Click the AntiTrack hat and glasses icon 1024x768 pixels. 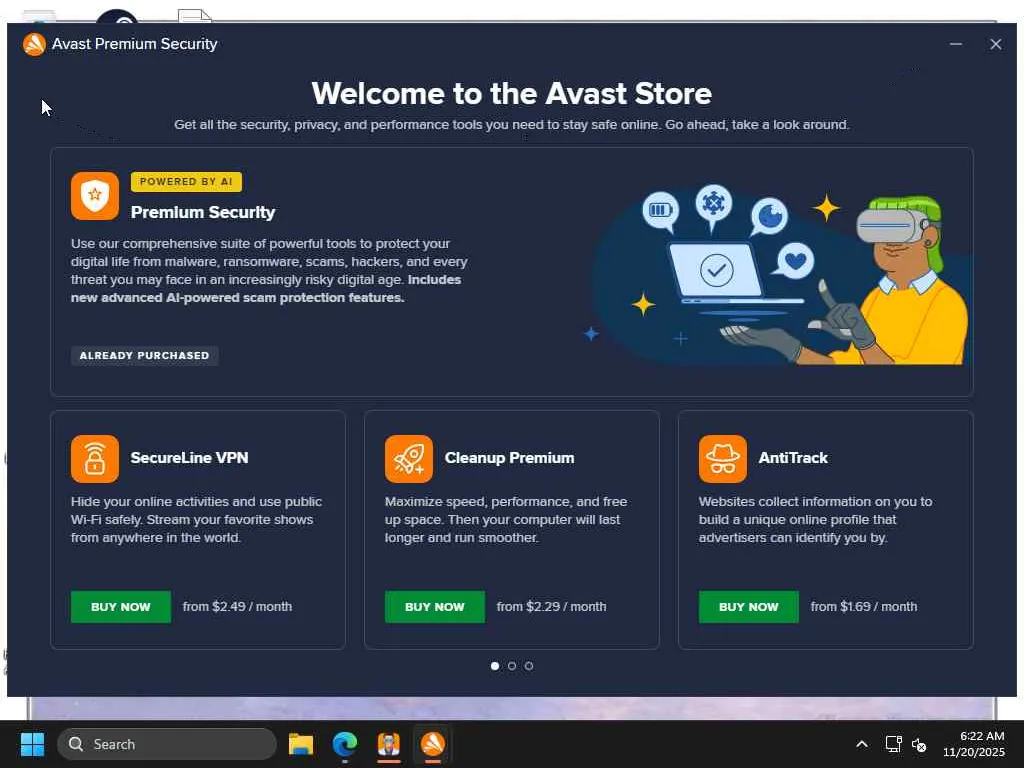coord(722,458)
